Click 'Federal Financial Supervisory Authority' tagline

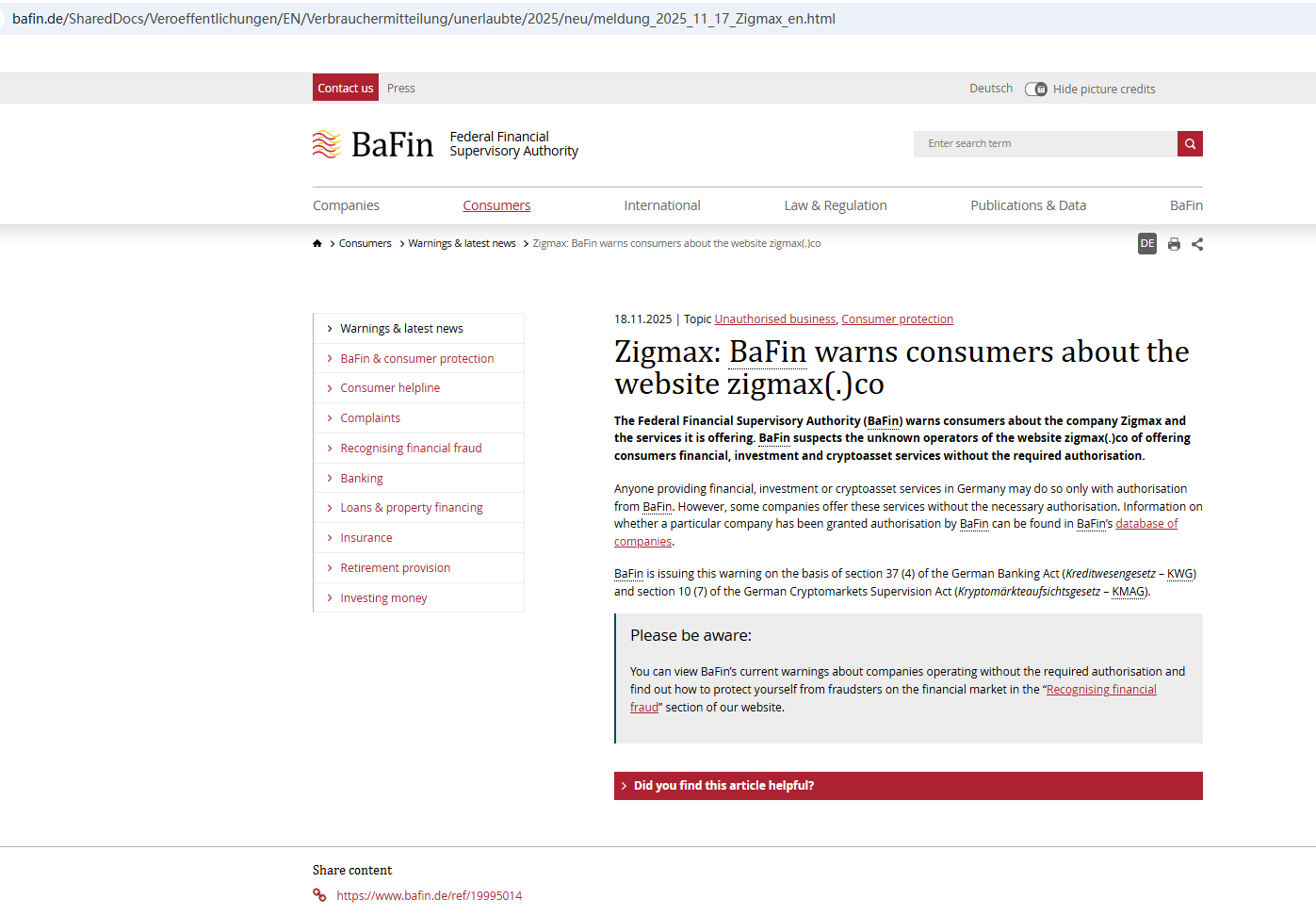pyautogui.click(x=514, y=144)
